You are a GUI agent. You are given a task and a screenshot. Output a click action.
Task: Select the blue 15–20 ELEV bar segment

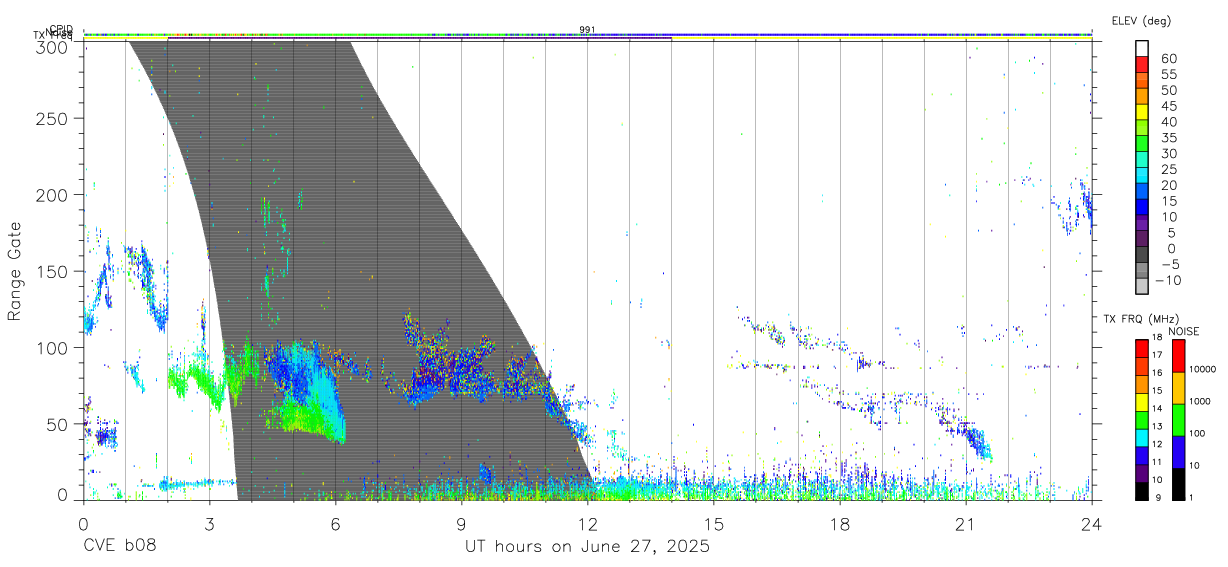tap(1142, 191)
